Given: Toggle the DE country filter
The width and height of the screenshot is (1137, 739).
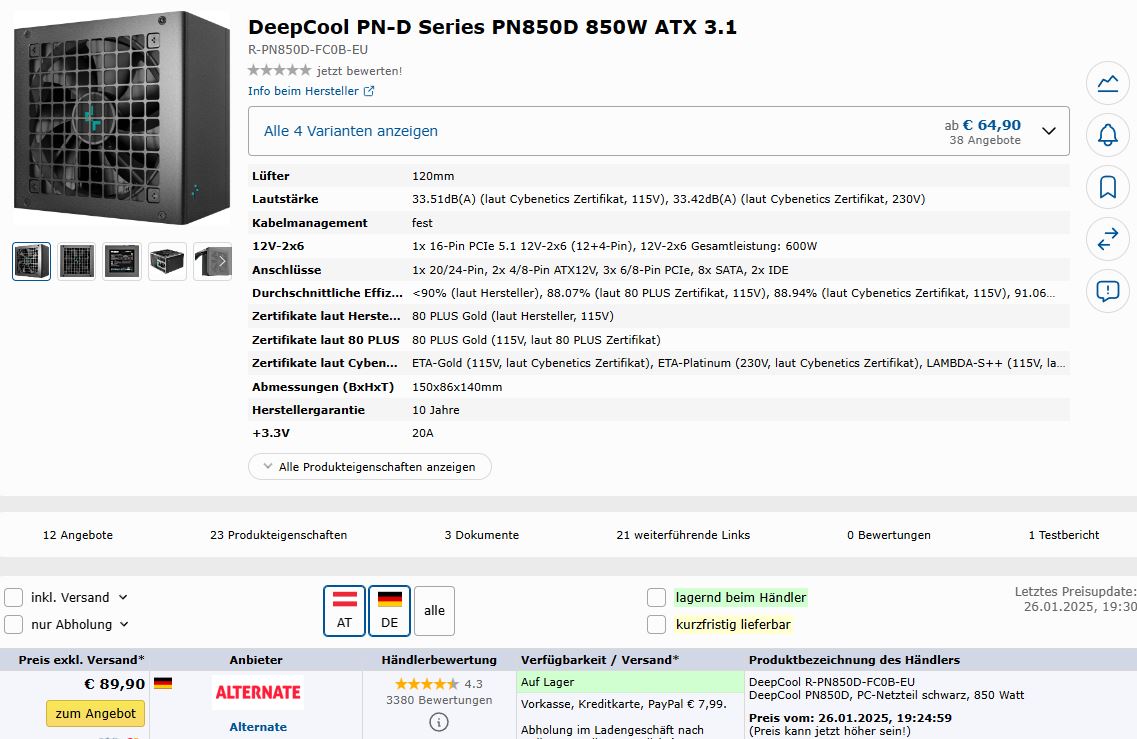Looking at the screenshot, I should (x=389, y=611).
